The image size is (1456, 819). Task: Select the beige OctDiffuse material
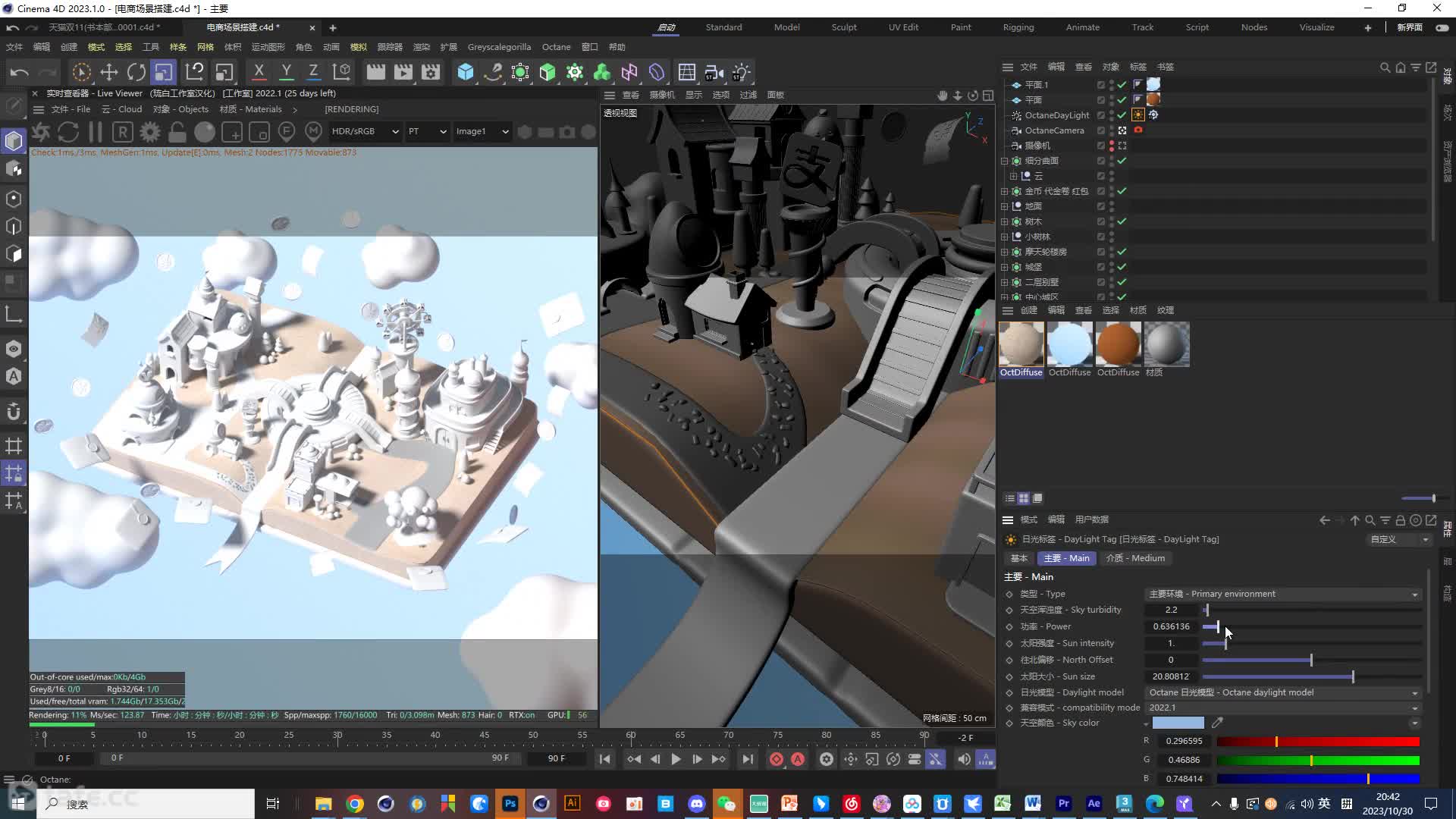click(1021, 344)
